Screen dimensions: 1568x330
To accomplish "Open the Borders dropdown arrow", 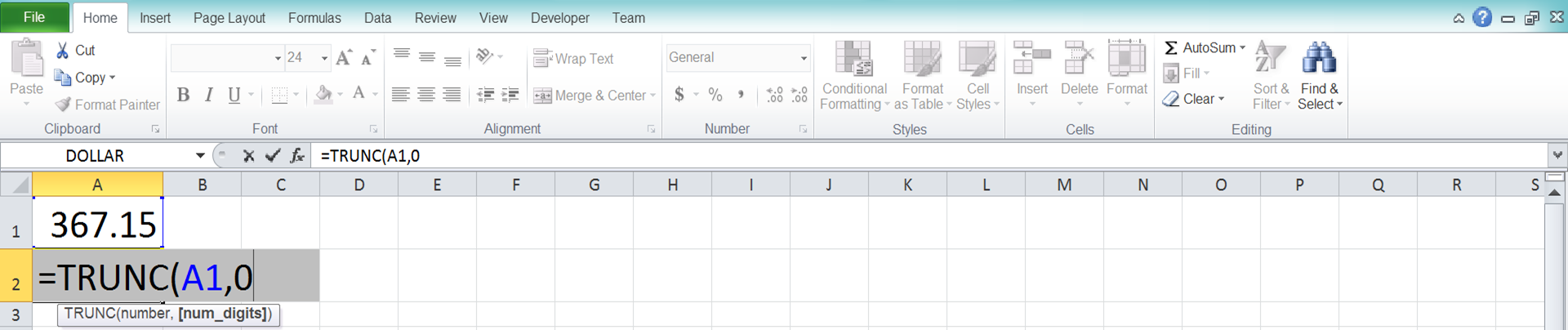I will tap(296, 95).
